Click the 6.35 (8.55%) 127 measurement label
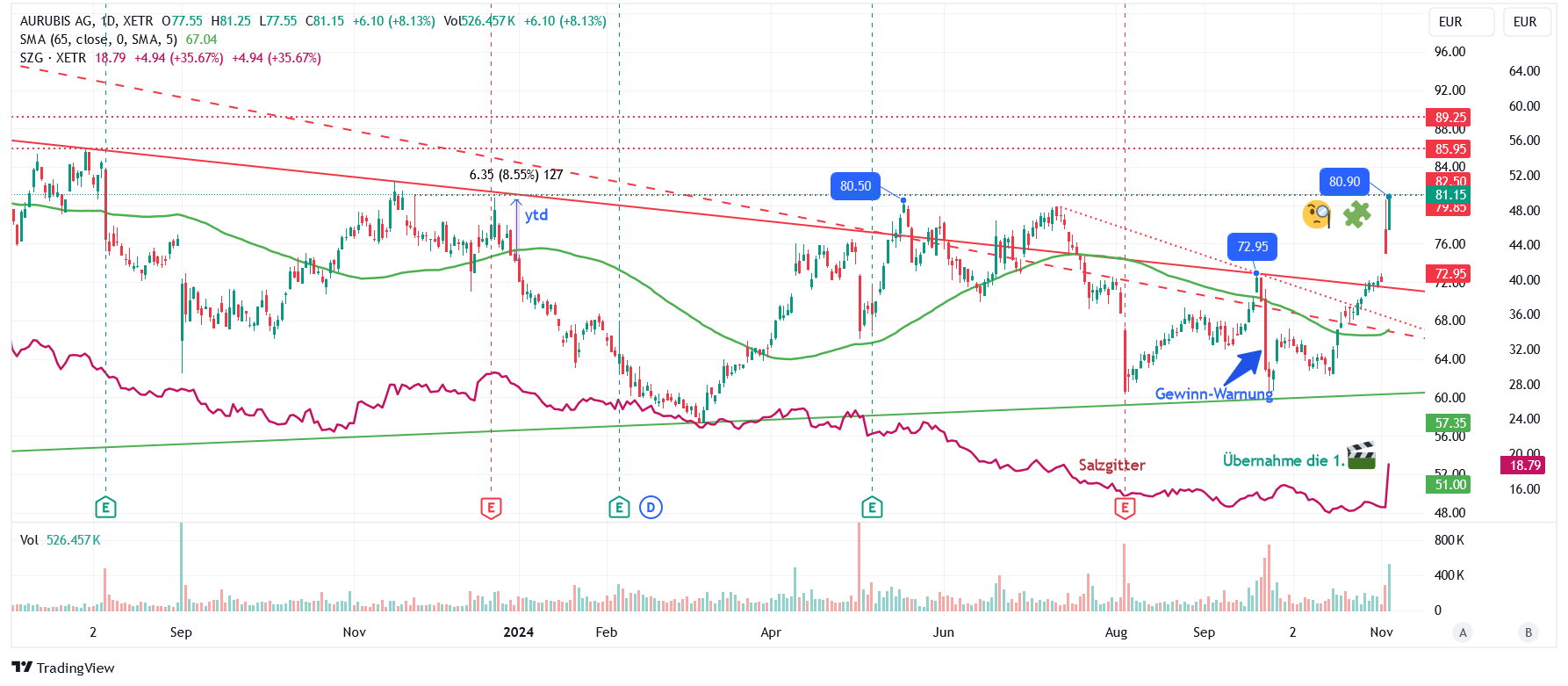This screenshot has width=1568, height=686. 516,174
